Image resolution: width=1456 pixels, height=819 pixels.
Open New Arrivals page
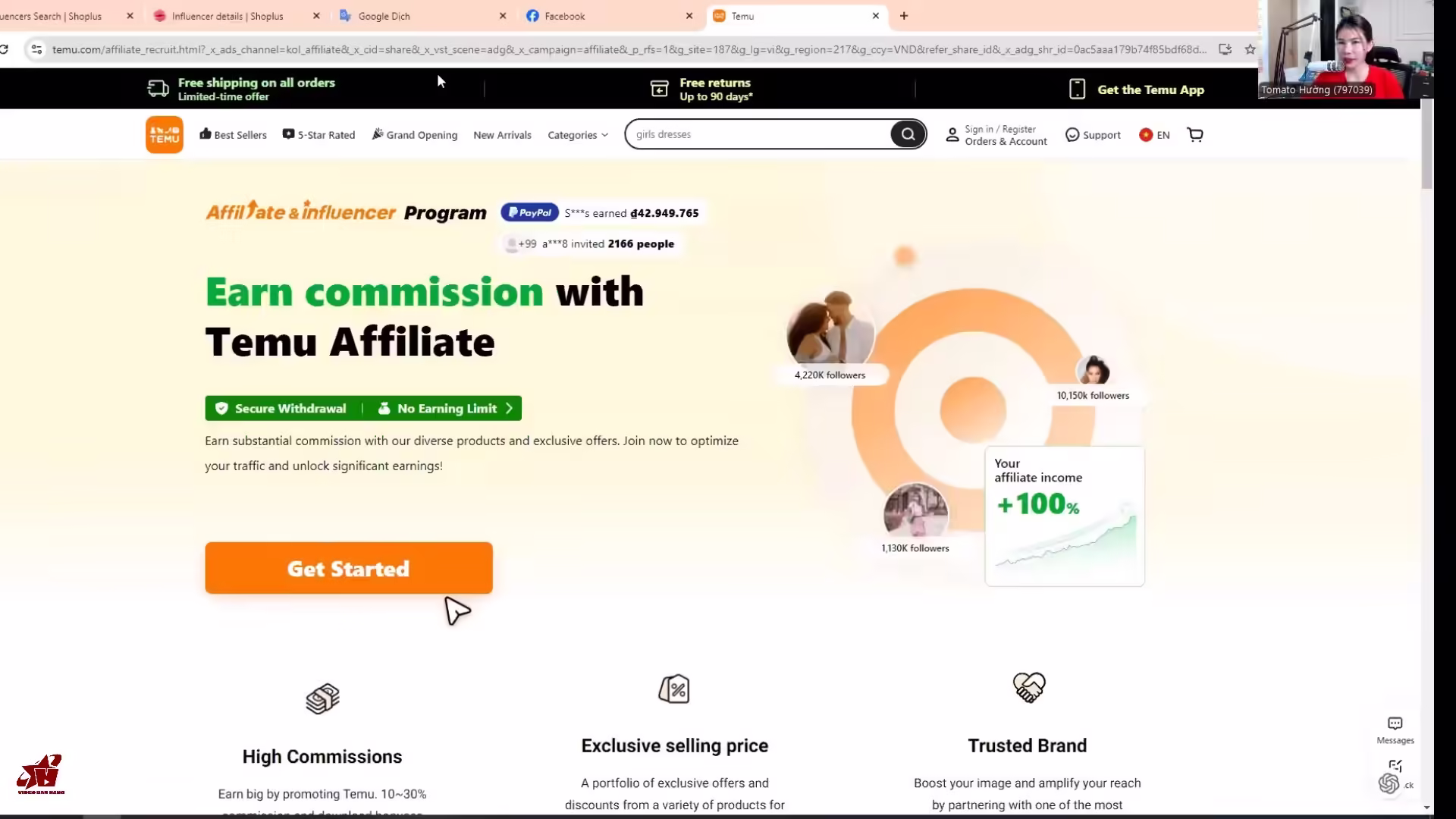[x=502, y=135]
